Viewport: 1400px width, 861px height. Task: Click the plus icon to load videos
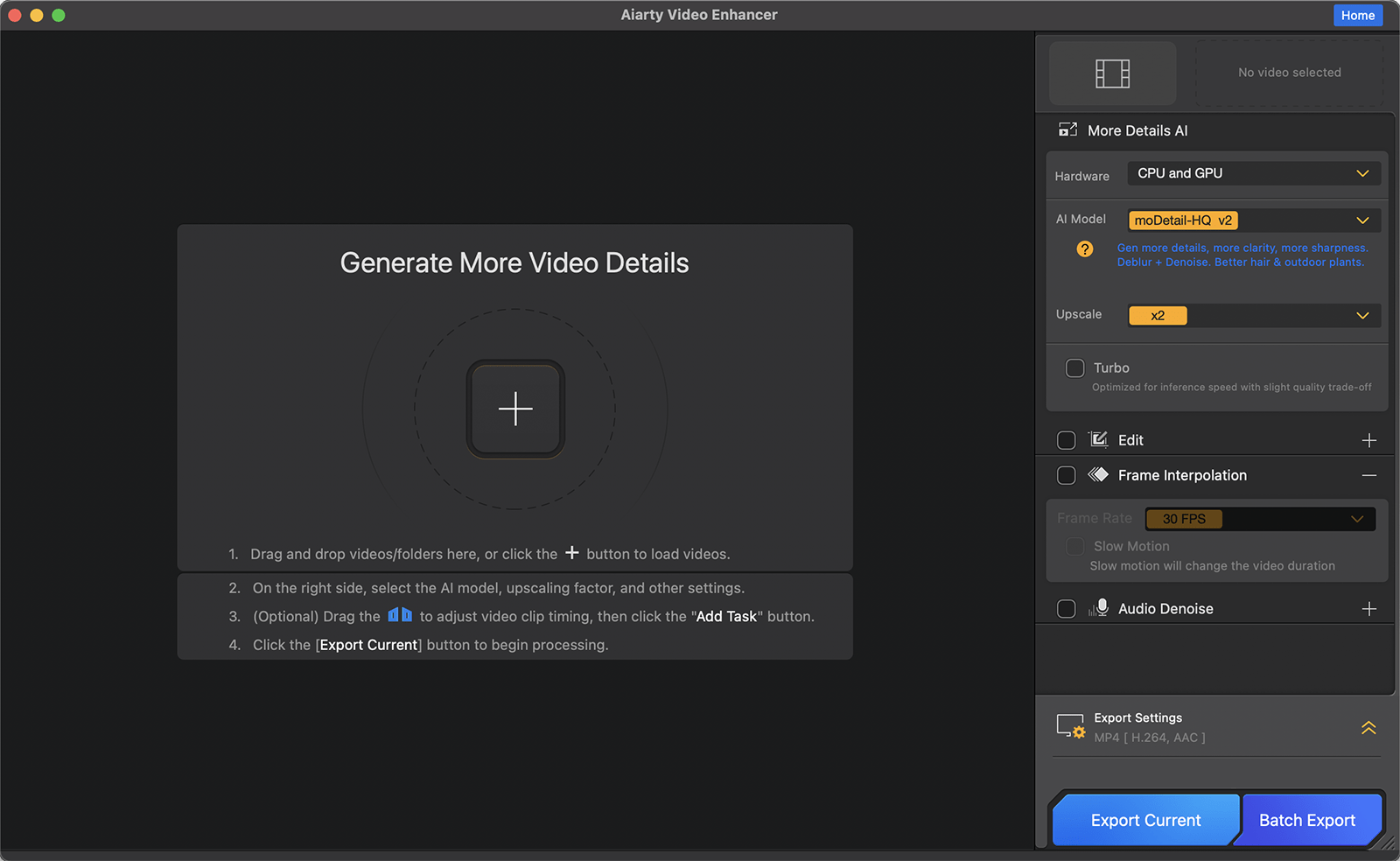click(x=515, y=409)
